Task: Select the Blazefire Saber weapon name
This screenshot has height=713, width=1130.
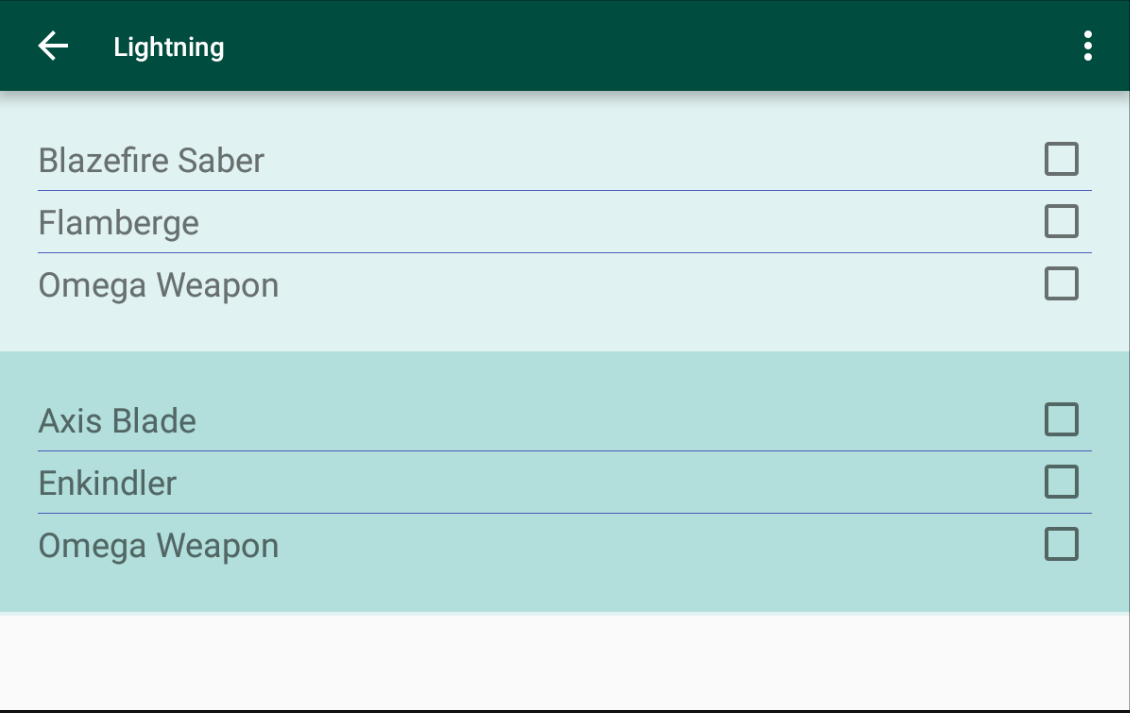Action: click(x=151, y=160)
